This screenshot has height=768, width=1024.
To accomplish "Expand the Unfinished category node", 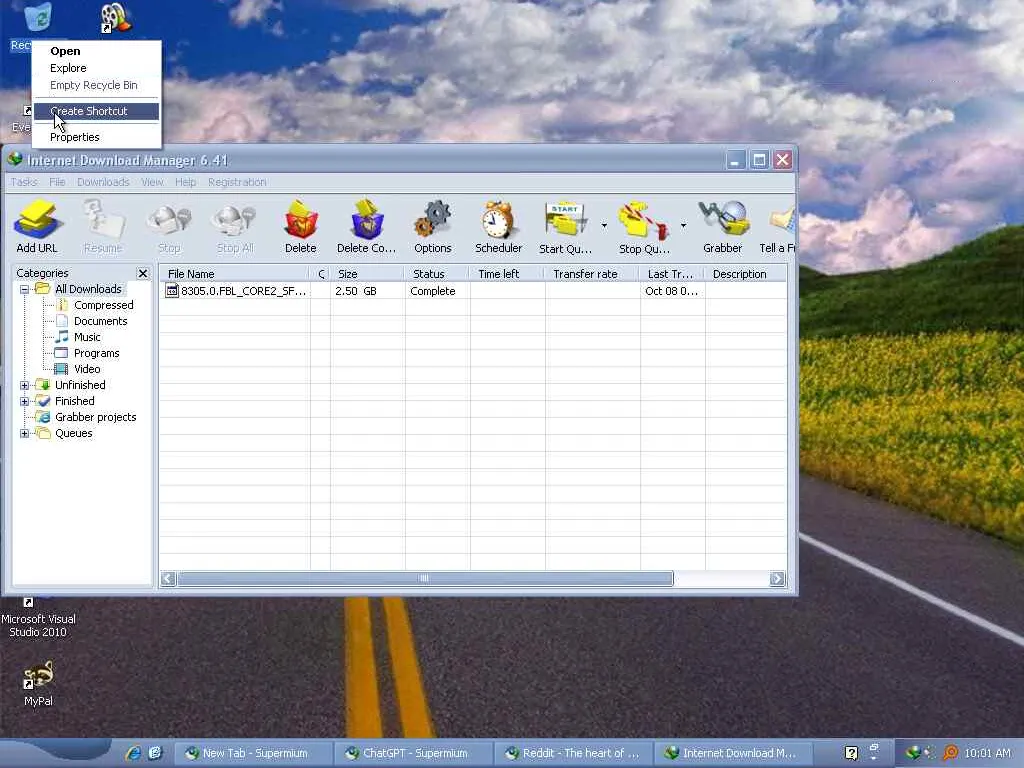I will [x=24, y=385].
